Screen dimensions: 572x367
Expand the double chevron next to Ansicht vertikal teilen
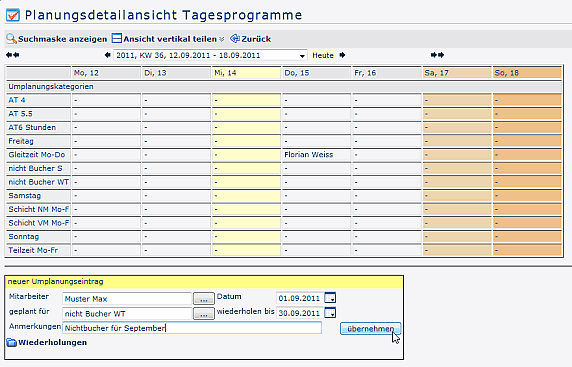click(x=221, y=39)
